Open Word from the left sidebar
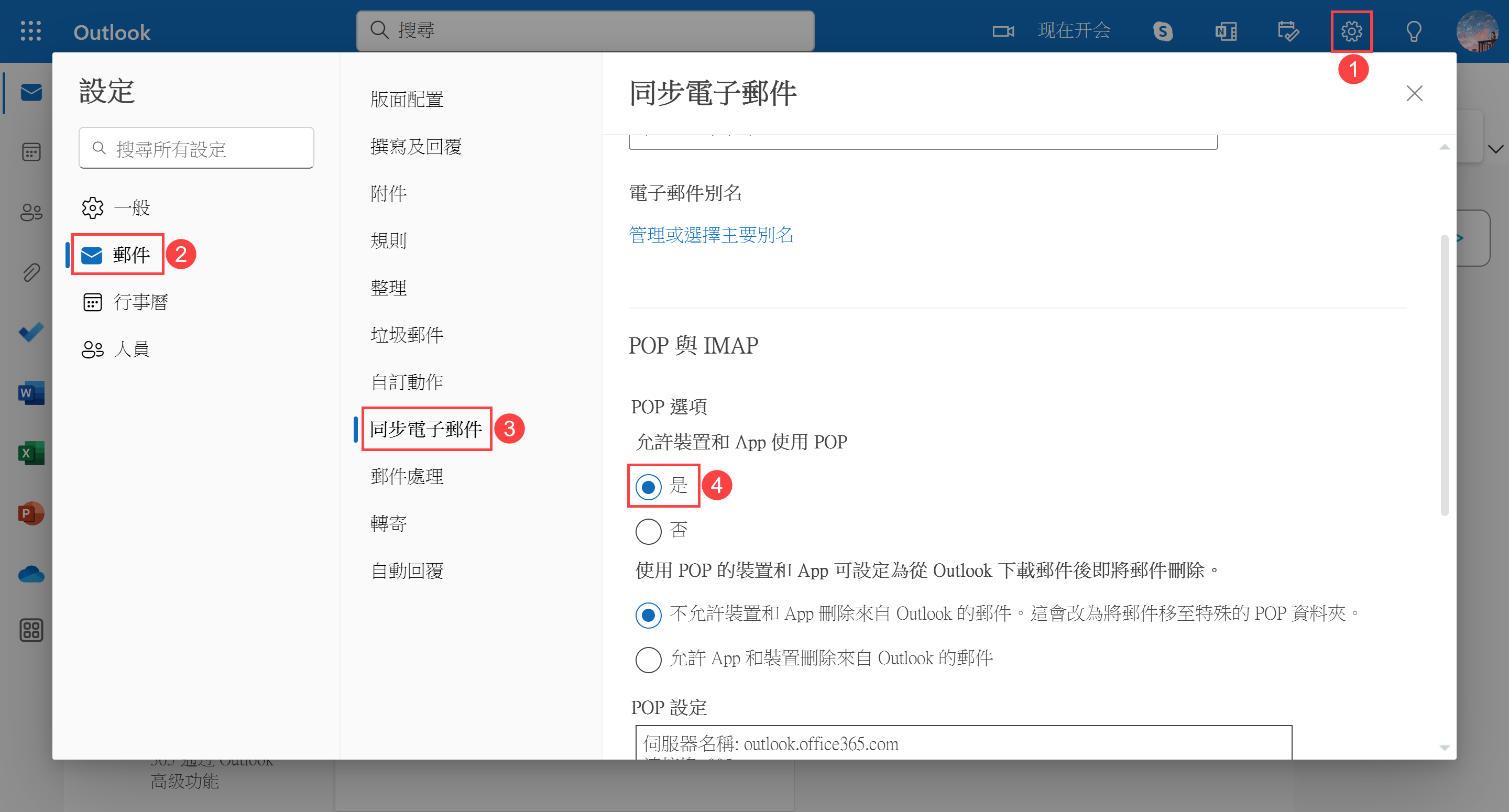The height and width of the screenshot is (812, 1509). 31,393
